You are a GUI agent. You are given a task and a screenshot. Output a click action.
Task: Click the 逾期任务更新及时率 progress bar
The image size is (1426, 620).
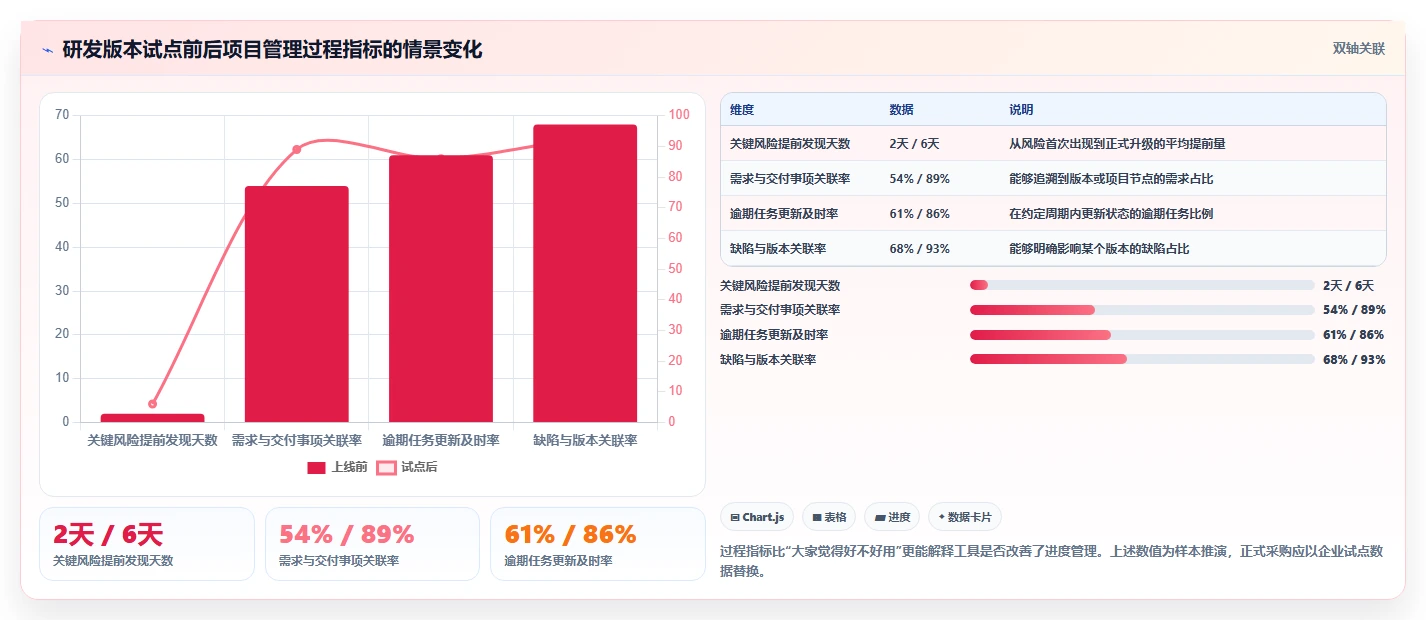pos(1142,335)
